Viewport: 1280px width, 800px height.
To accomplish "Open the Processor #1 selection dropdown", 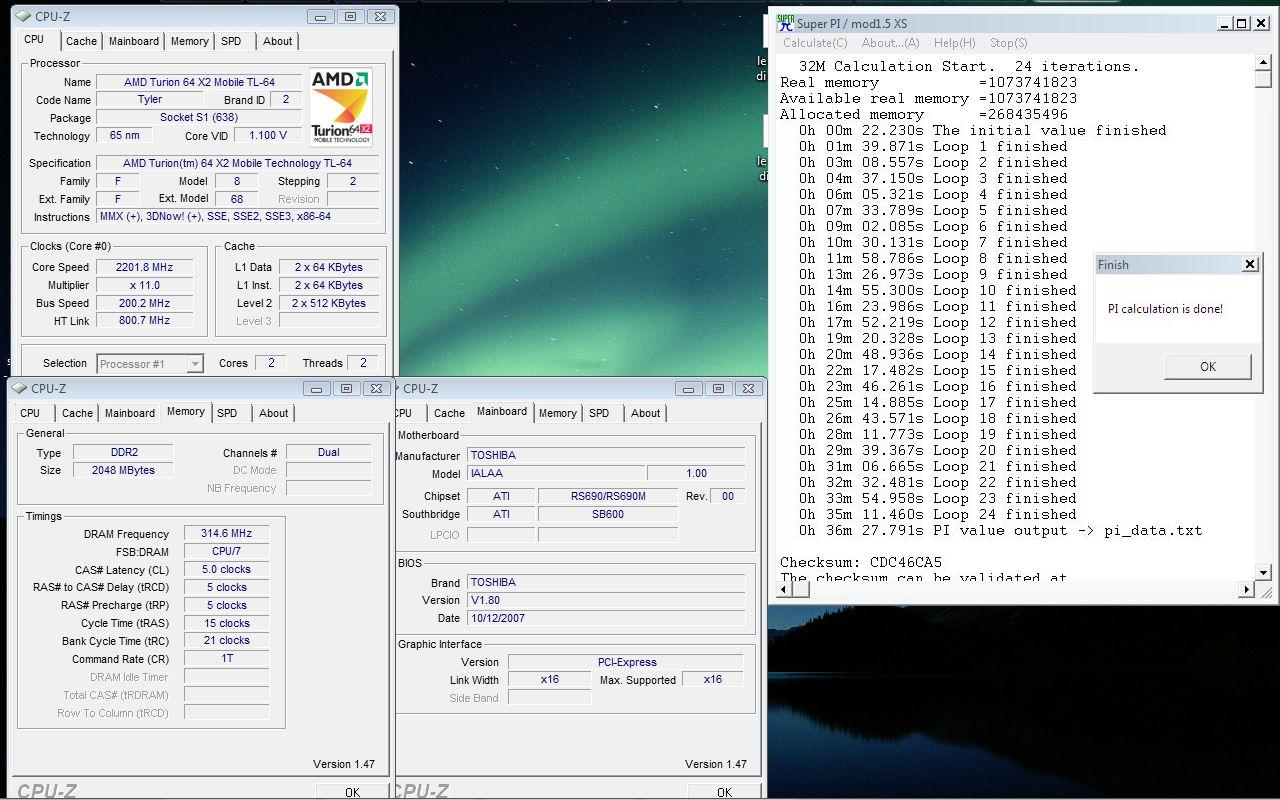I will [150, 364].
